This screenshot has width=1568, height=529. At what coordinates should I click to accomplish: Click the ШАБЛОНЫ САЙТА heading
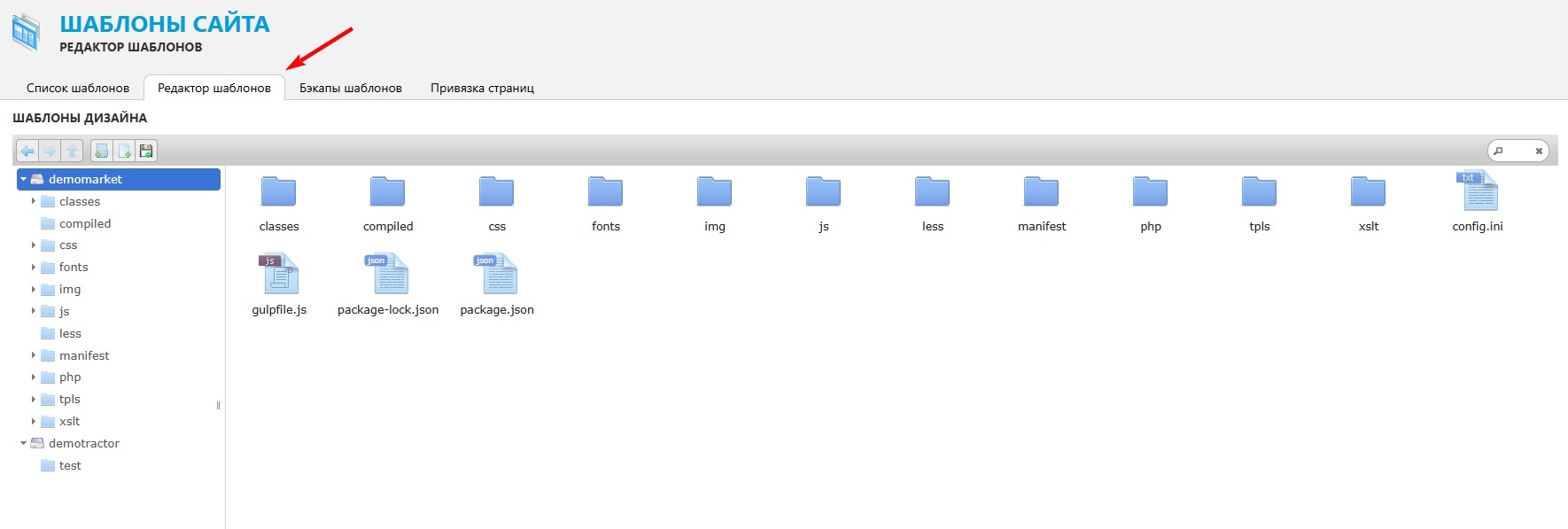click(165, 24)
